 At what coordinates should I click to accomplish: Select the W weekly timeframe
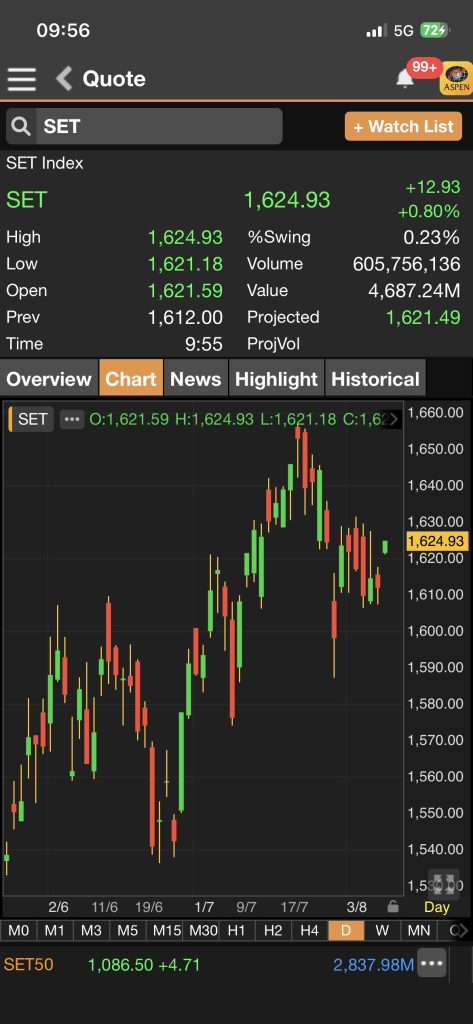point(382,931)
